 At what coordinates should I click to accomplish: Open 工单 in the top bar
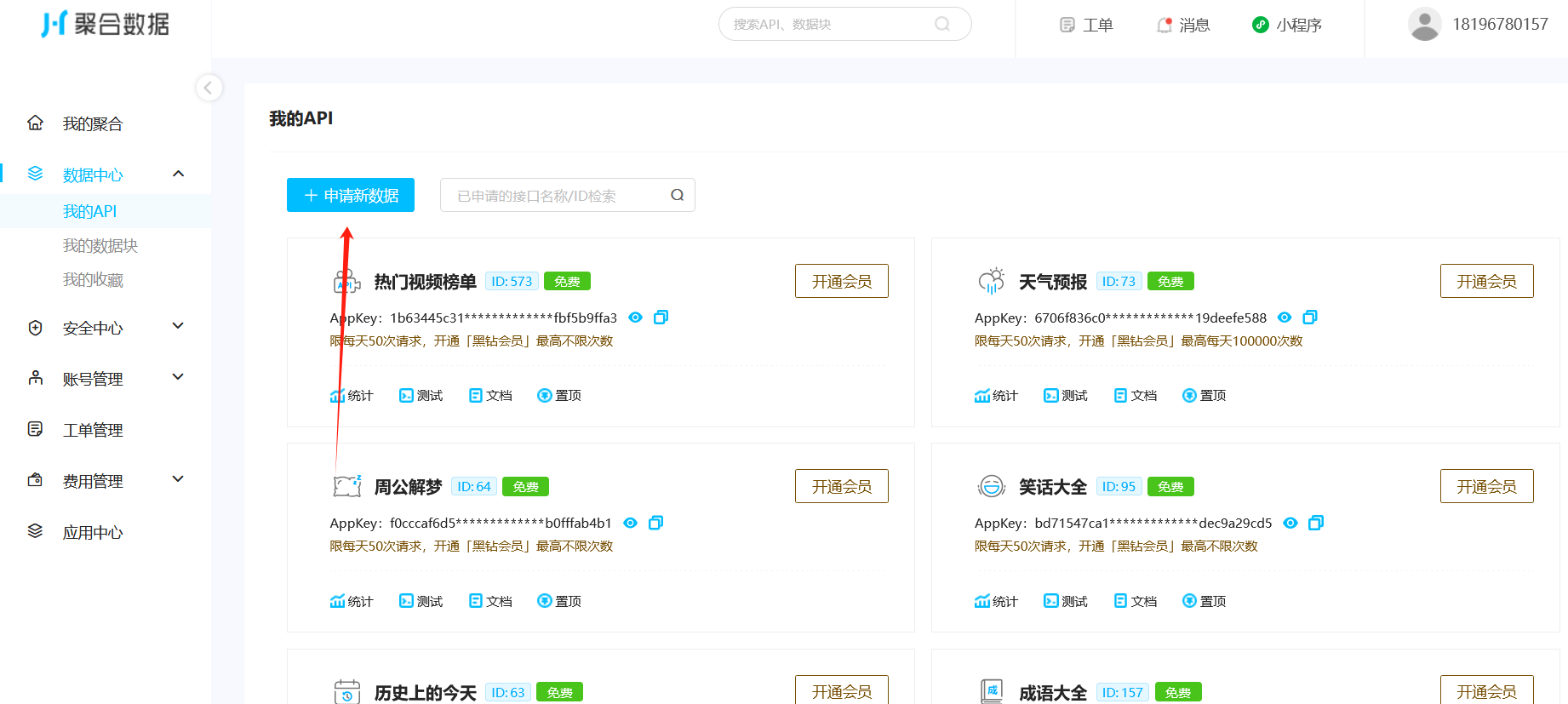[1086, 25]
